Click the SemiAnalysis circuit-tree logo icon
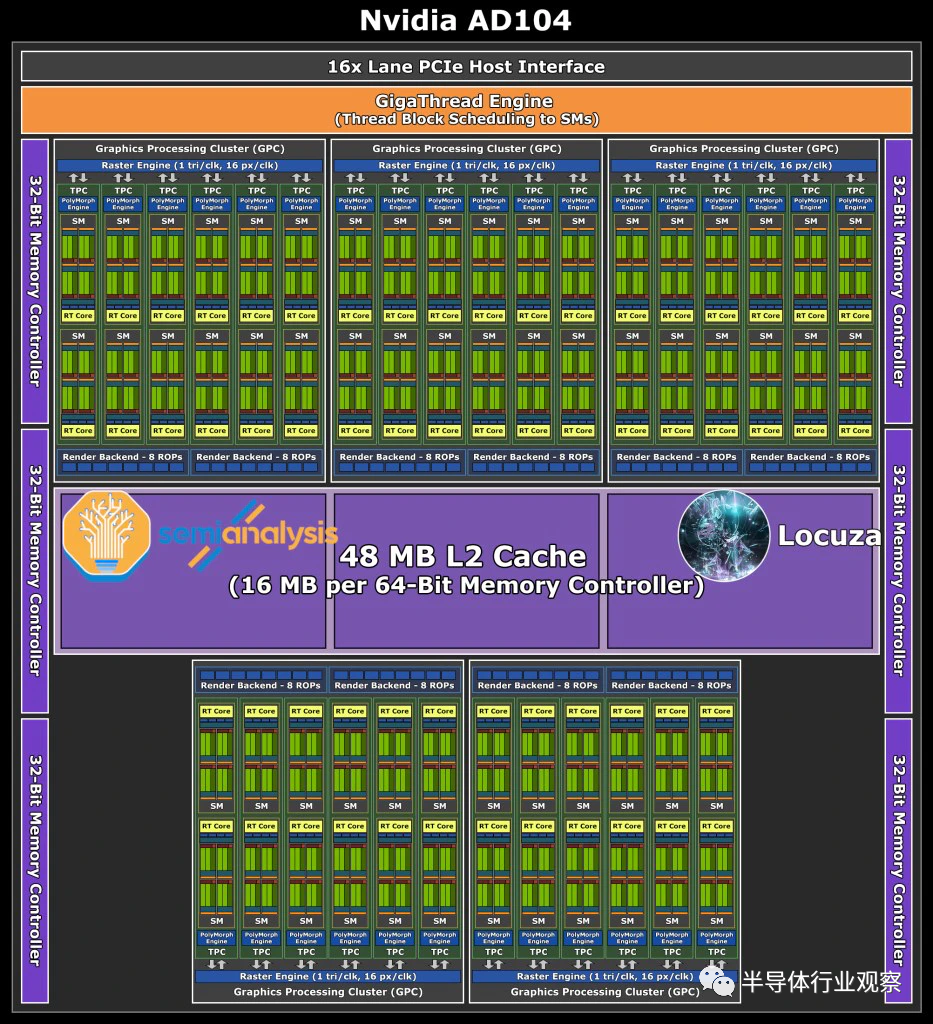 tap(106, 535)
